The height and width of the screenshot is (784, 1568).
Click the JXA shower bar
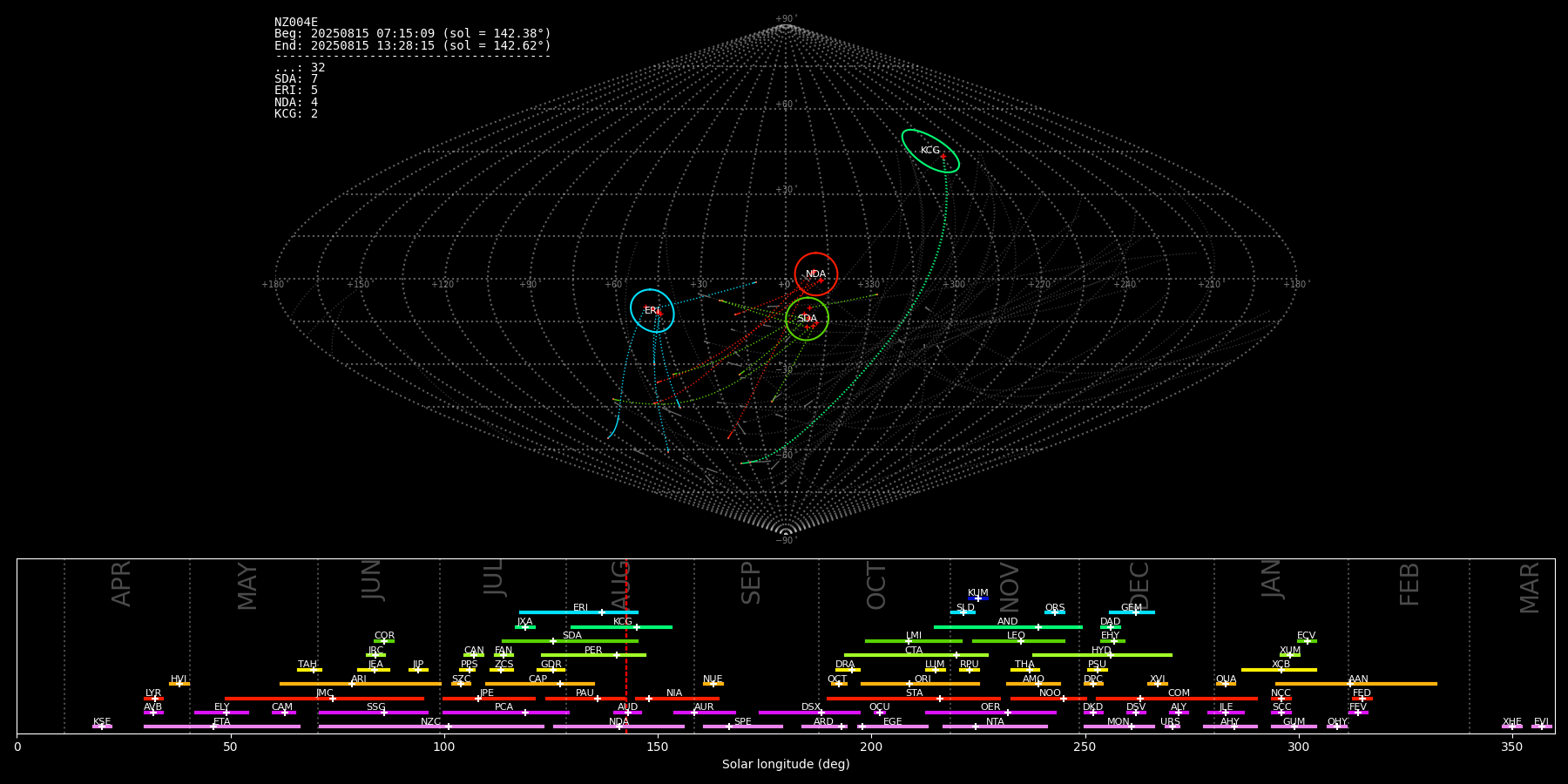(x=525, y=627)
